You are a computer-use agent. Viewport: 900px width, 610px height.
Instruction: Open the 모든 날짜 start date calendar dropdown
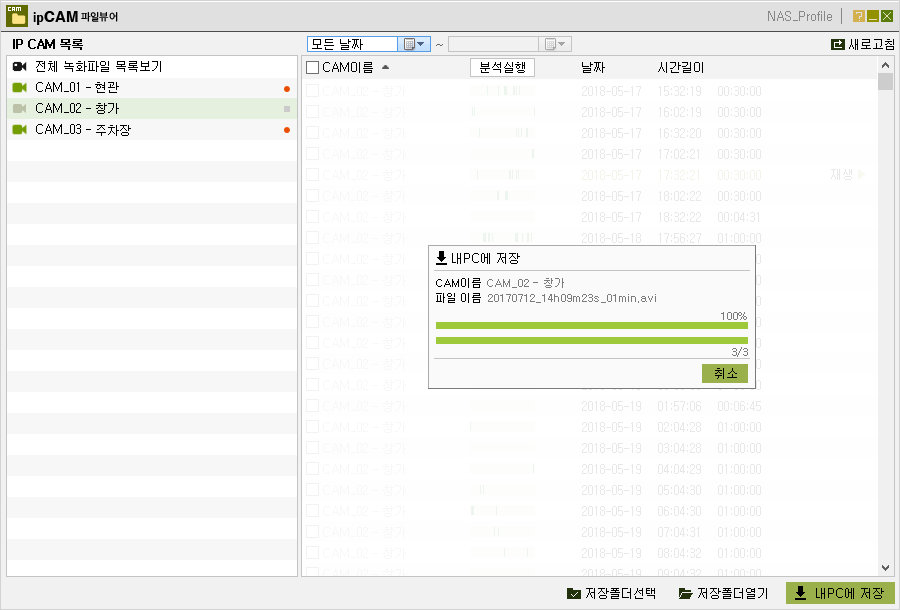click(x=414, y=44)
